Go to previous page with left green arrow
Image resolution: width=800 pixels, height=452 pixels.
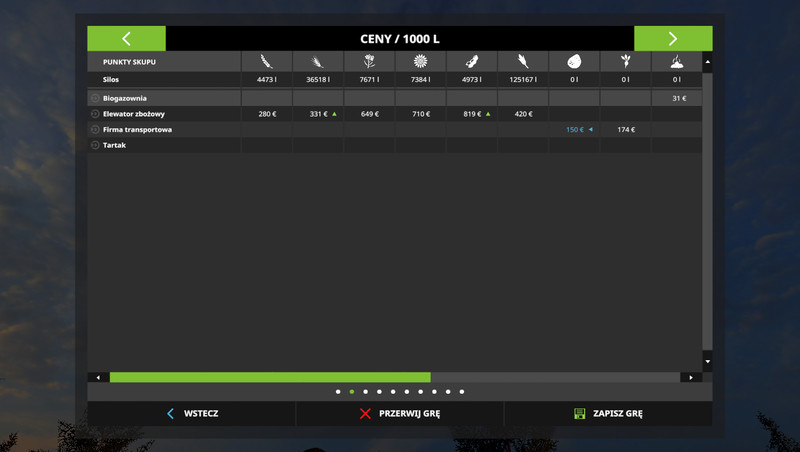pos(126,39)
